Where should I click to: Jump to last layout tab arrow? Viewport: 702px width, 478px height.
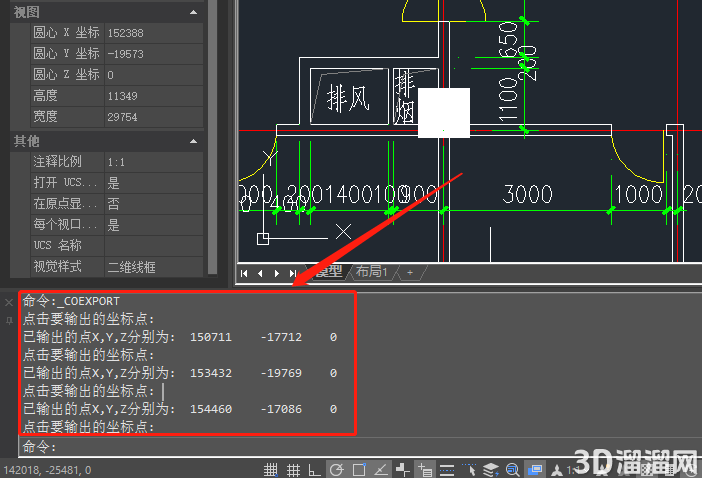click(x=293, y=273)
